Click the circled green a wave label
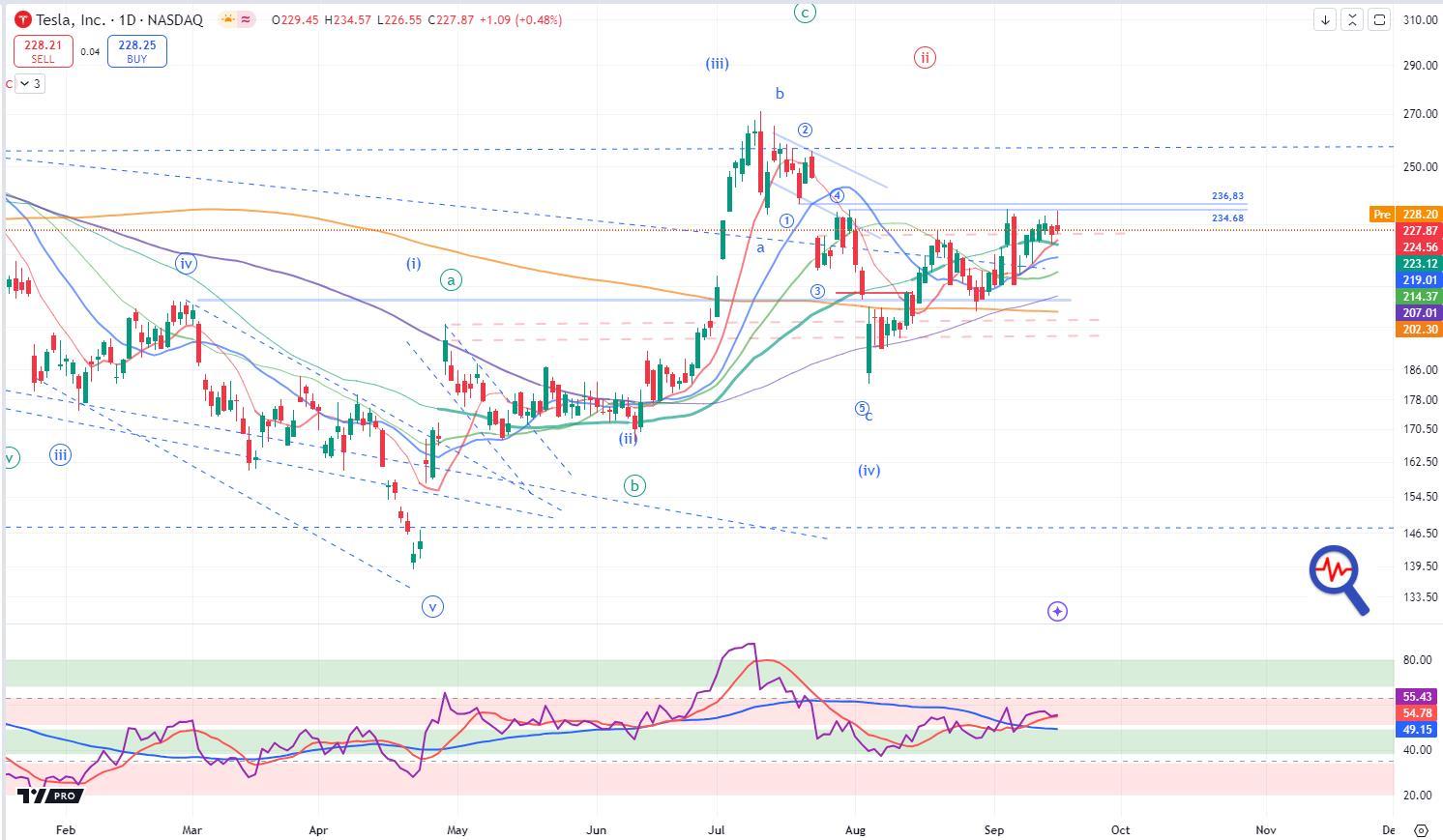This screenshot has height=840, width=1443. tap(451, 280)
